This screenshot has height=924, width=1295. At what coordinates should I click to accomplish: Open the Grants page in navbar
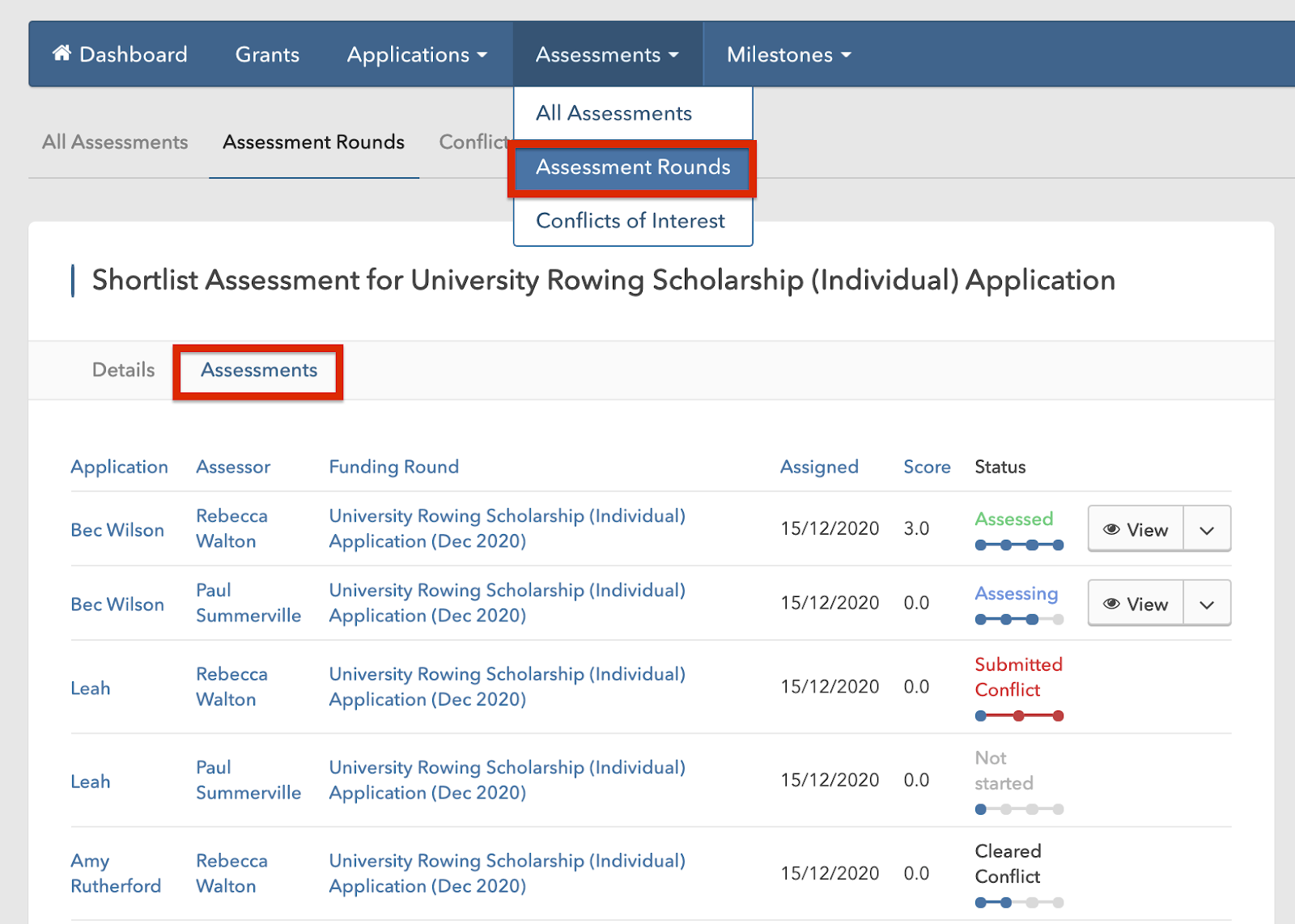(267, 54)
